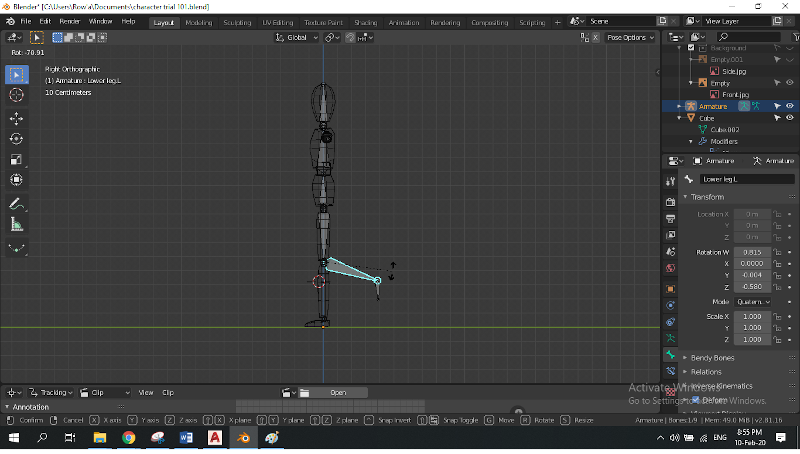Select the 3D Cursor tool
800x454 pixels.
tap(17, 95)
